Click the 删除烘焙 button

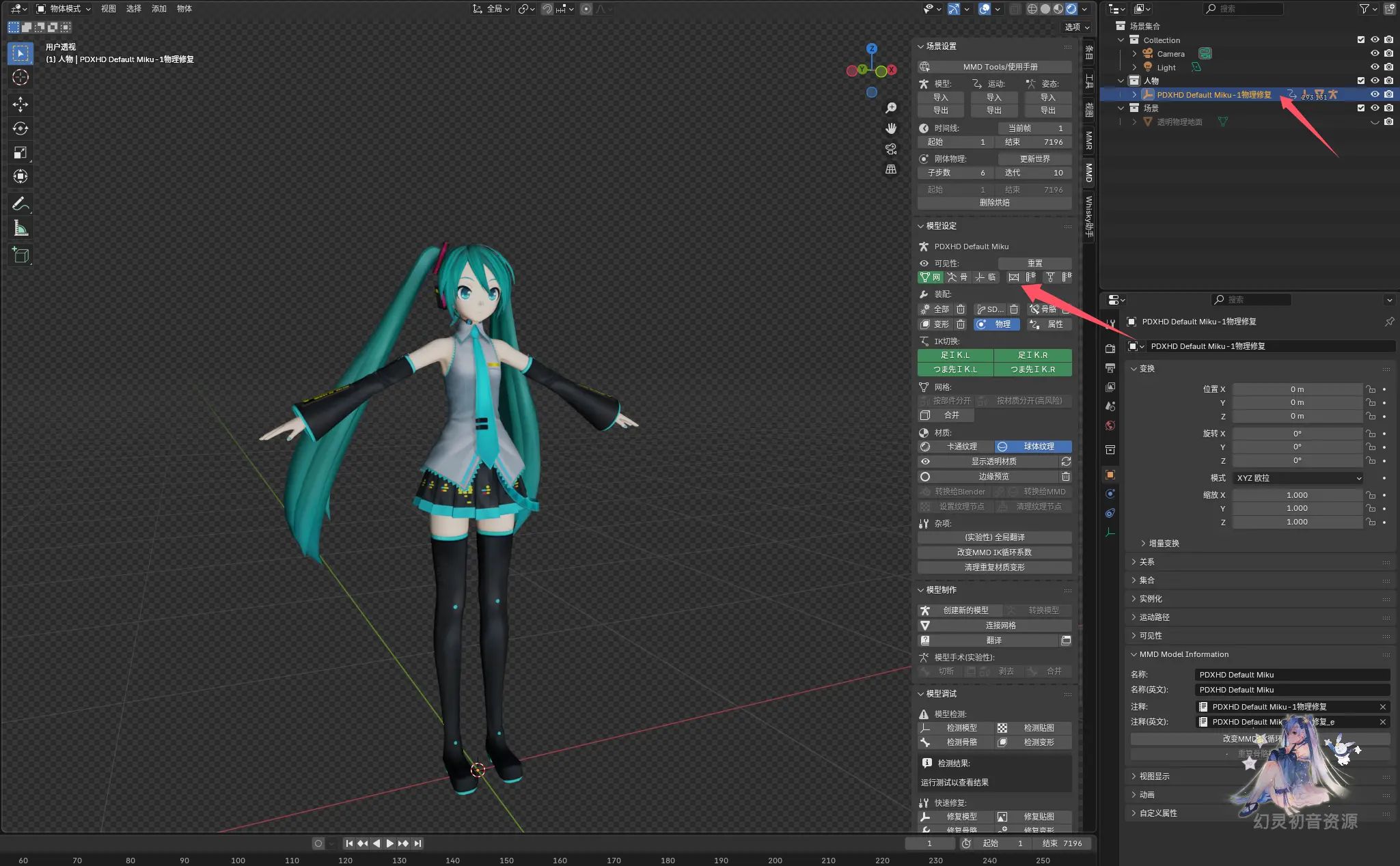(x=994, y=202)
